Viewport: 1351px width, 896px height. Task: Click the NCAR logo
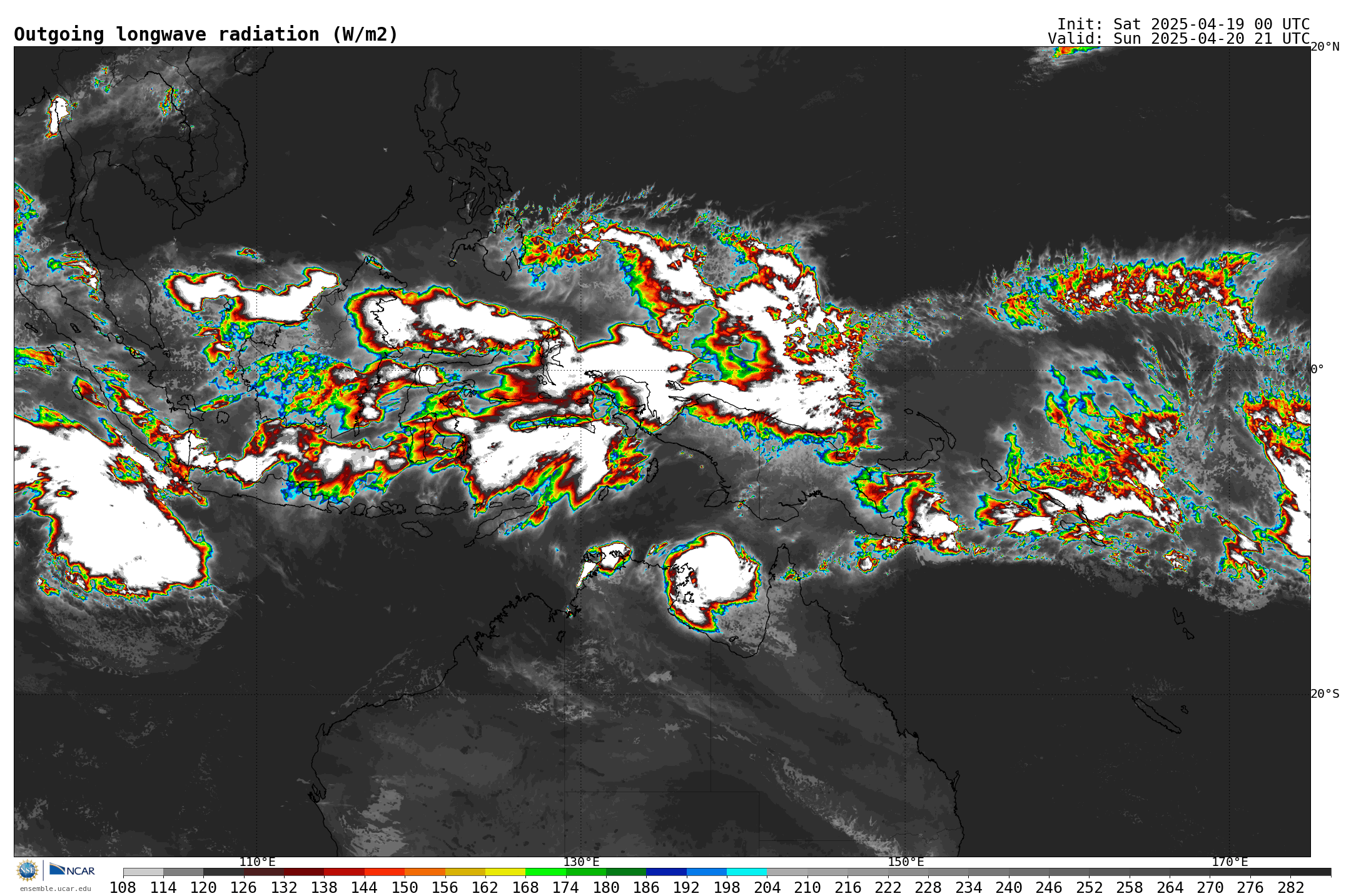(72, 870)
